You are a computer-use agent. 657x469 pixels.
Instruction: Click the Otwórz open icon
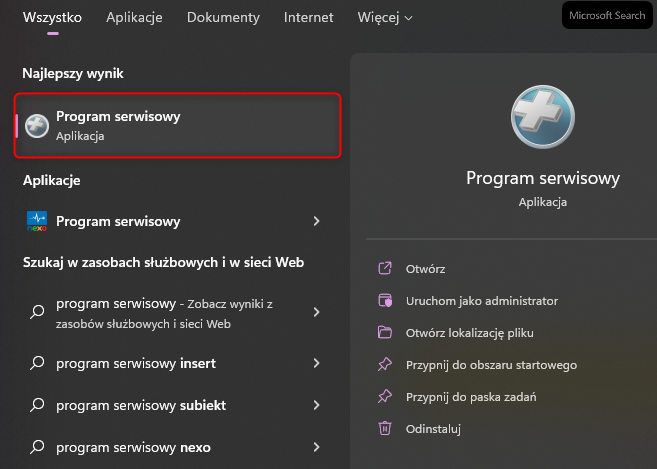tap(384, 269)
